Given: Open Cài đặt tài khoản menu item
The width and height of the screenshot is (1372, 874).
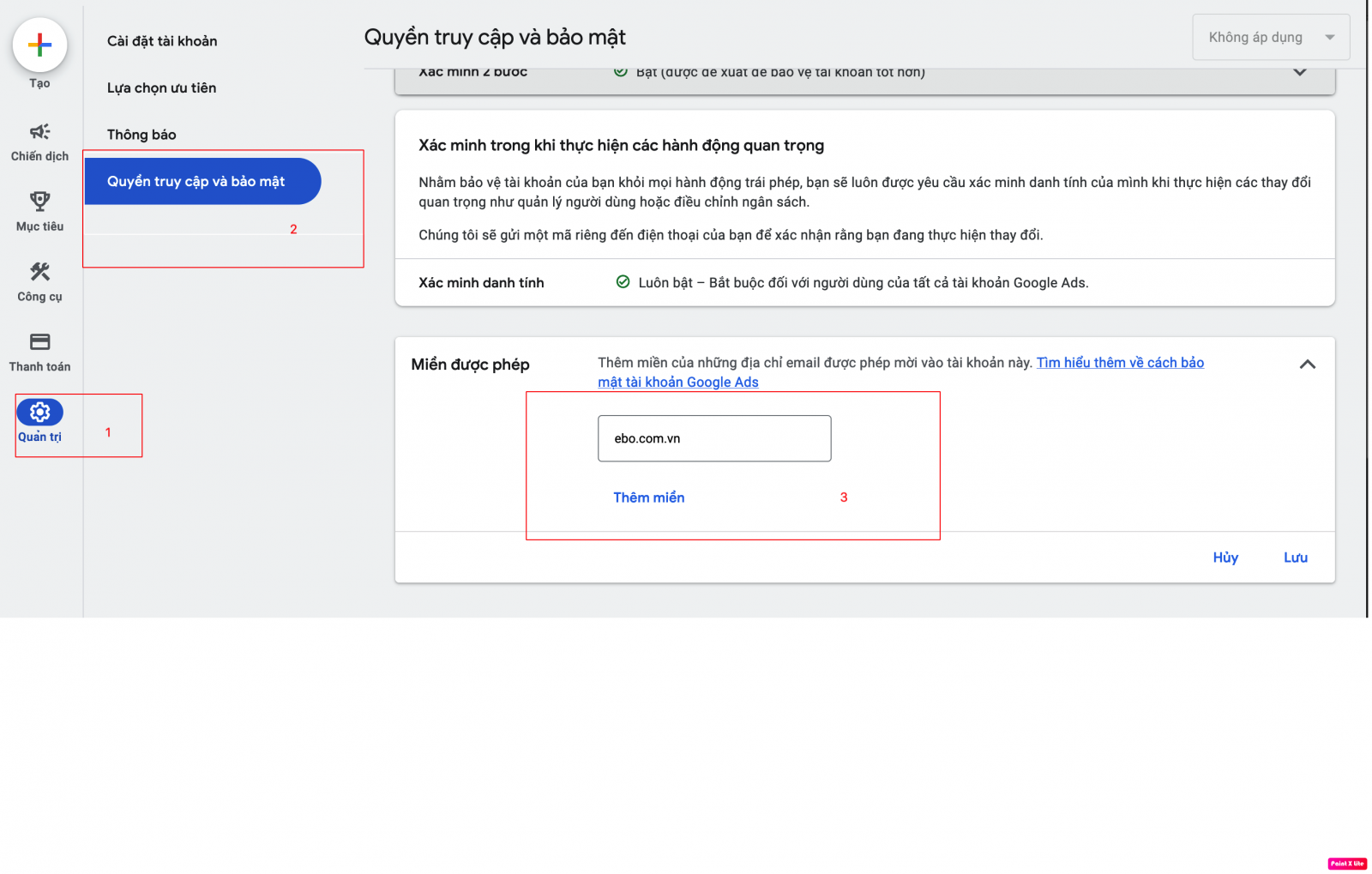Looking at the screenshot, I should [x=162, y=41].
